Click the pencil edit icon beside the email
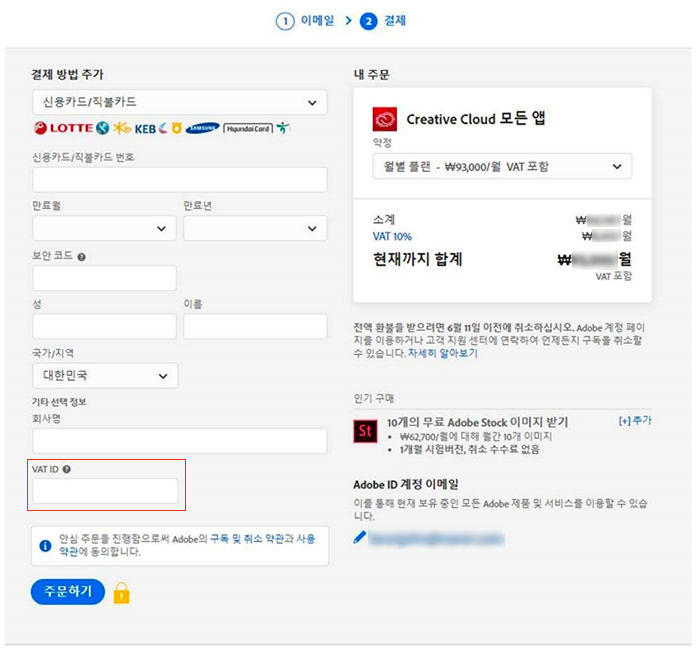 [359, 537]
